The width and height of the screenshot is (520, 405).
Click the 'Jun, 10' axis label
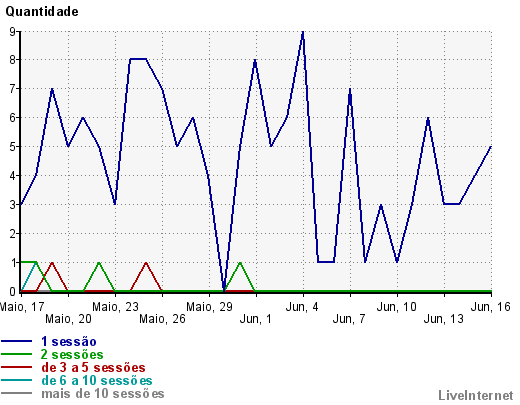point(397,307)
